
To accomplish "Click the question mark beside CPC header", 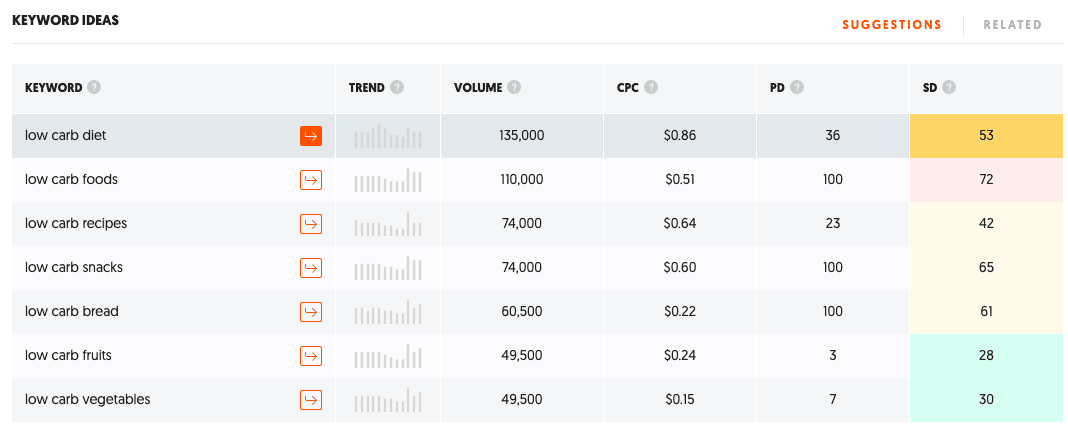I will click(651, 87).
